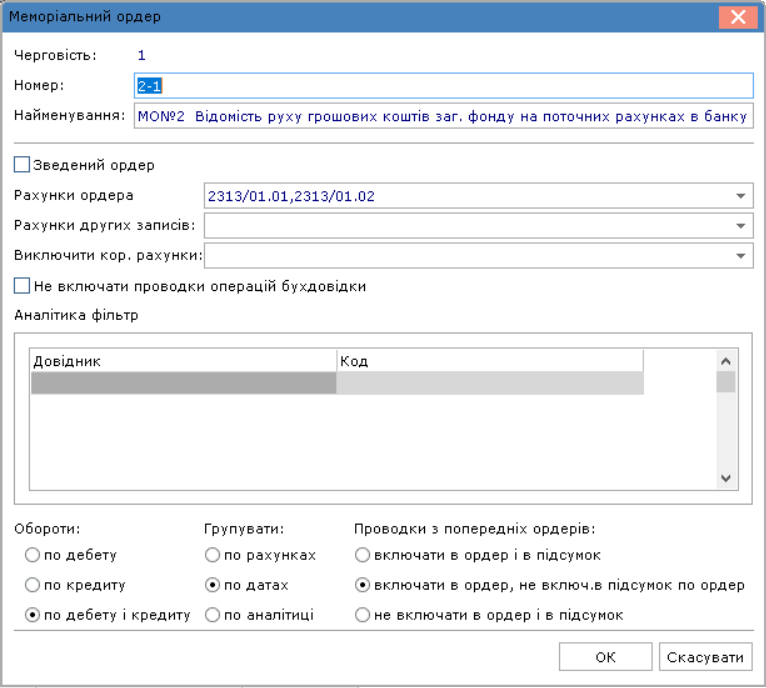The height and width of the screenshot is (688, 766).
Task: Select не включати в ордер і в підсумок
Action: [x=362, y=615]
